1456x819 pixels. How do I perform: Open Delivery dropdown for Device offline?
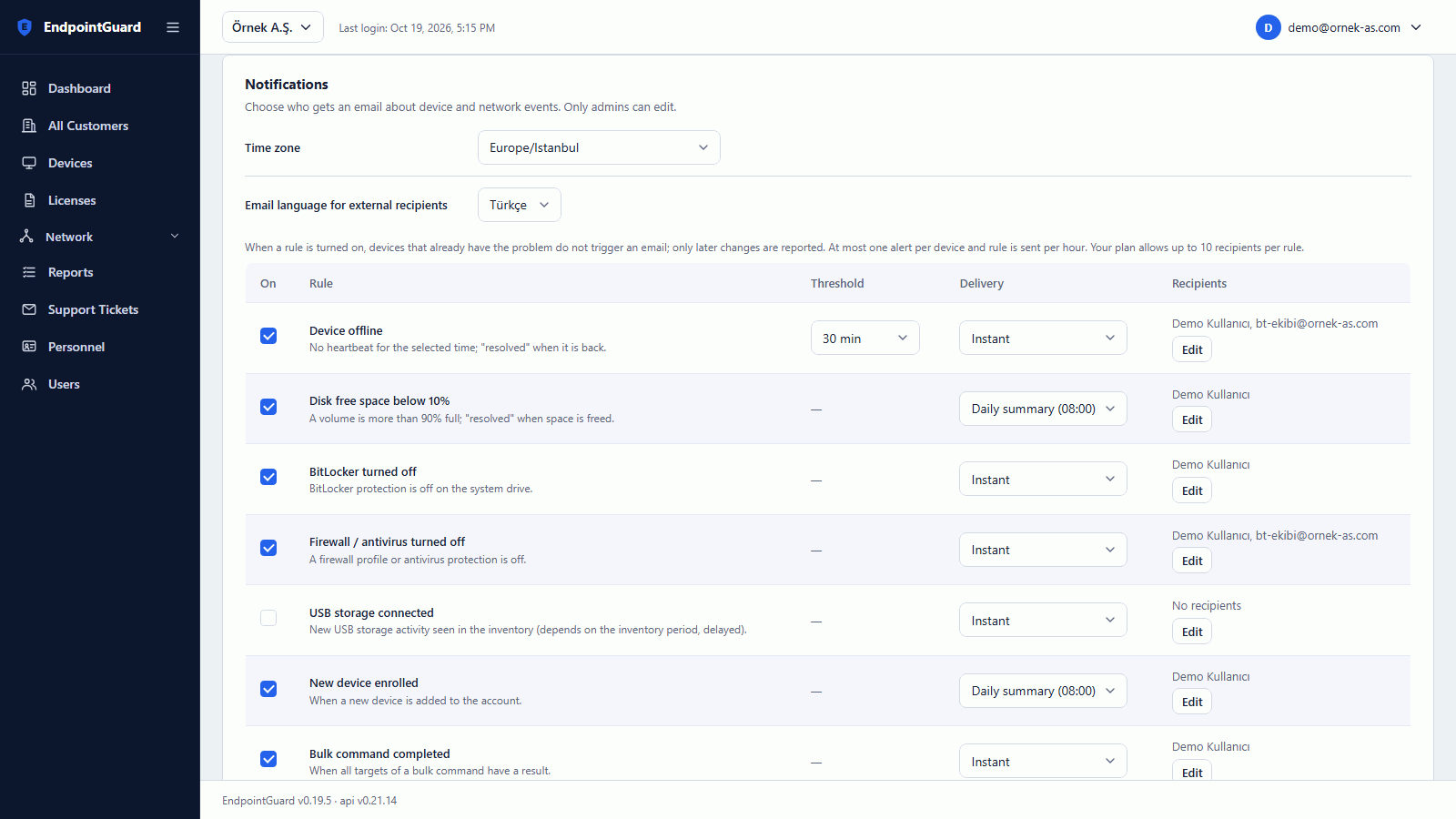1043,338
